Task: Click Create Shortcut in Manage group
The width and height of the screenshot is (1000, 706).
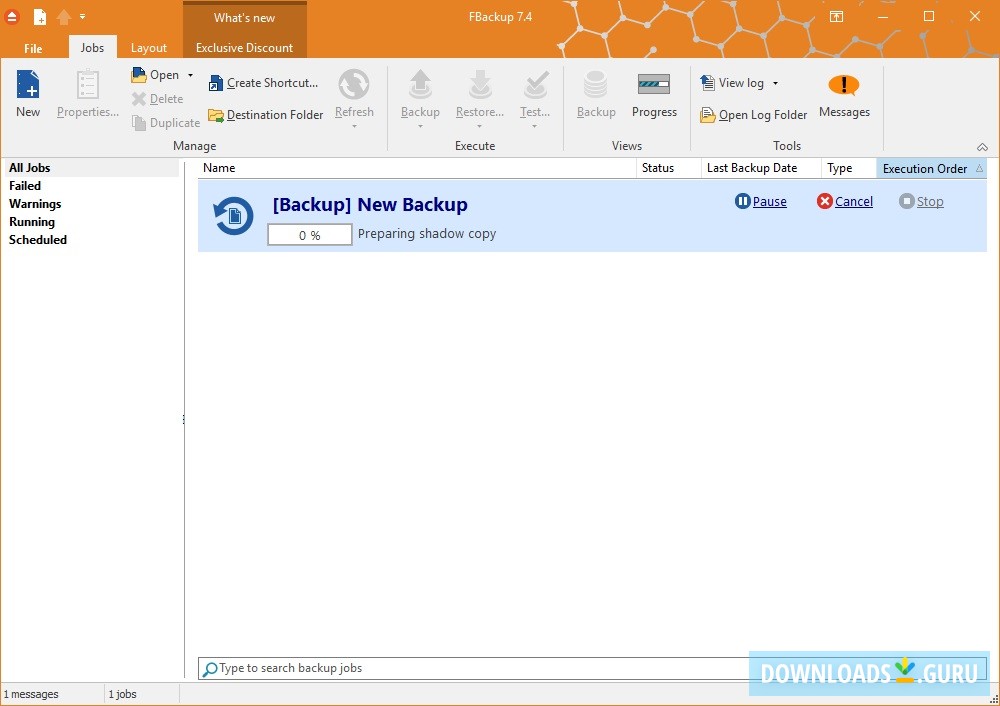Action: coord(264,83)
